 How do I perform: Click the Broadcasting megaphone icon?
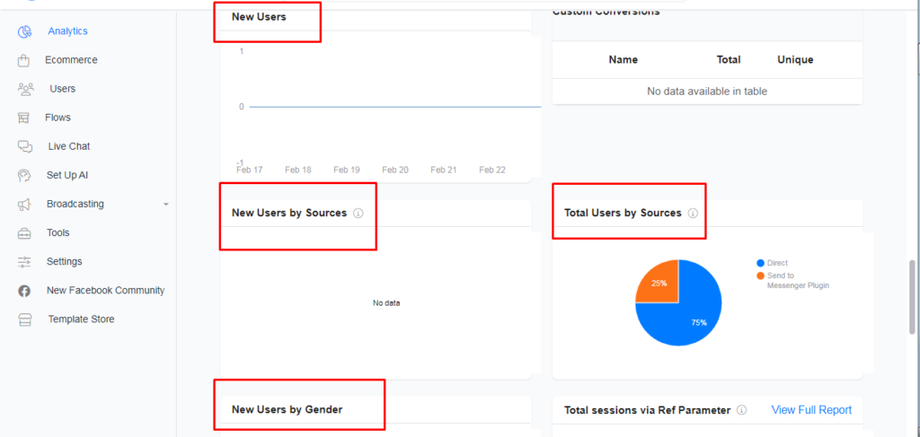coord(24,205)
